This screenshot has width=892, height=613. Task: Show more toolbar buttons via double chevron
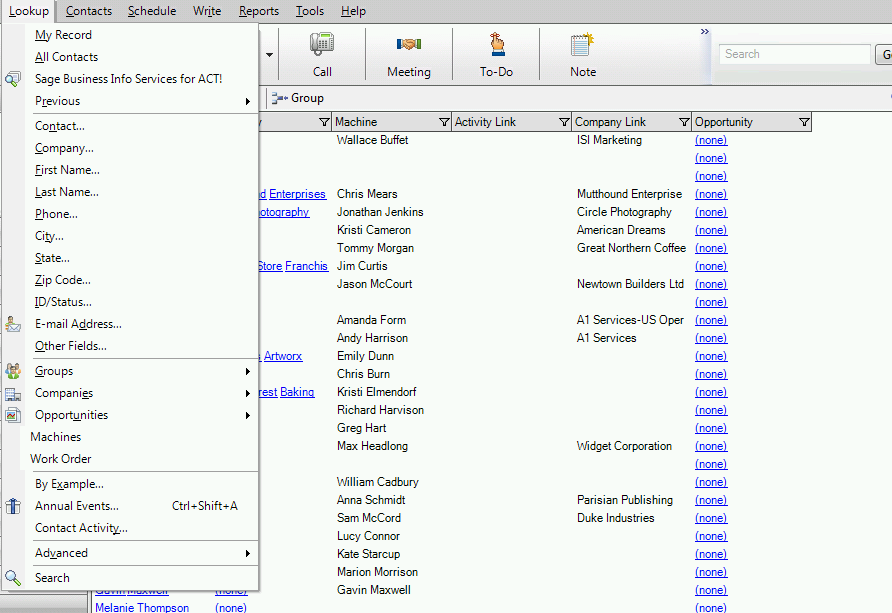point(705,31)
